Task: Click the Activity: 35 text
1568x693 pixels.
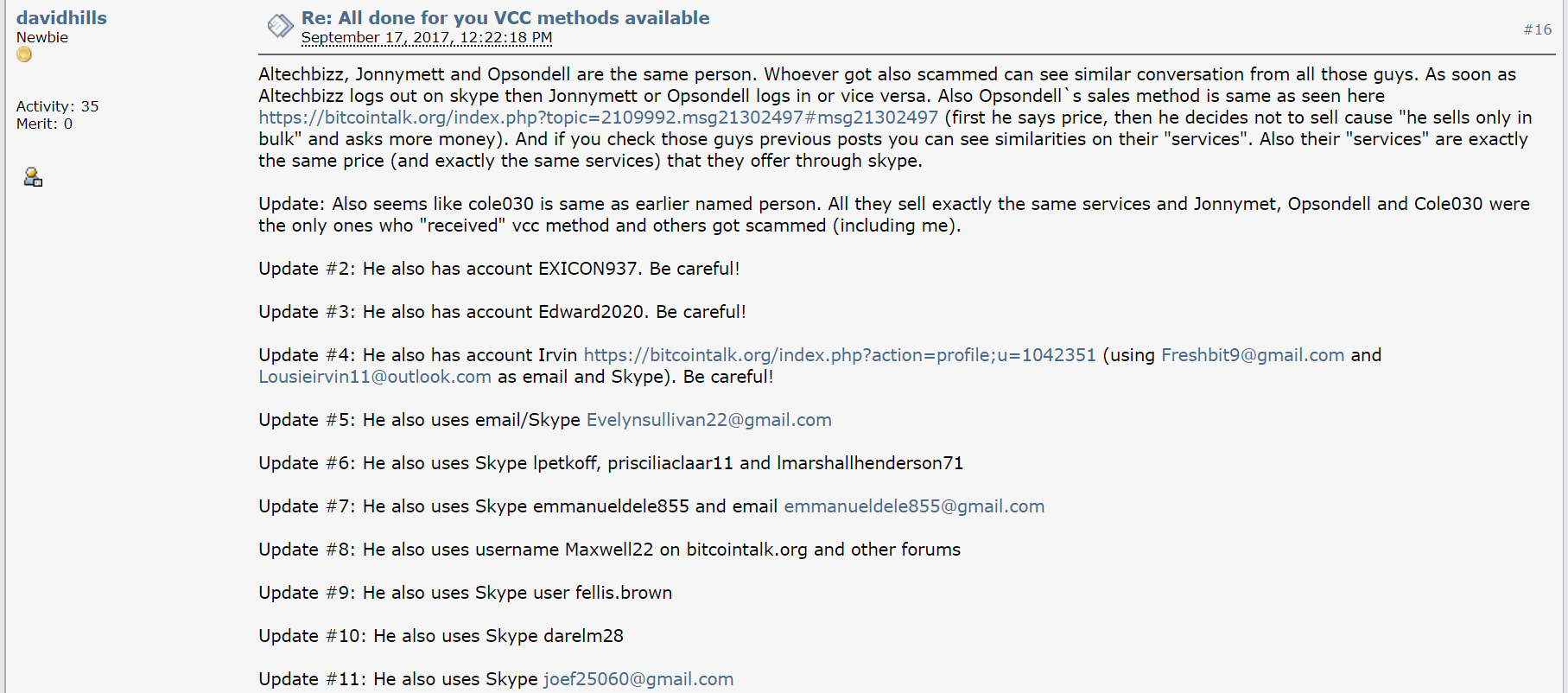Action: tap(58, 106)
